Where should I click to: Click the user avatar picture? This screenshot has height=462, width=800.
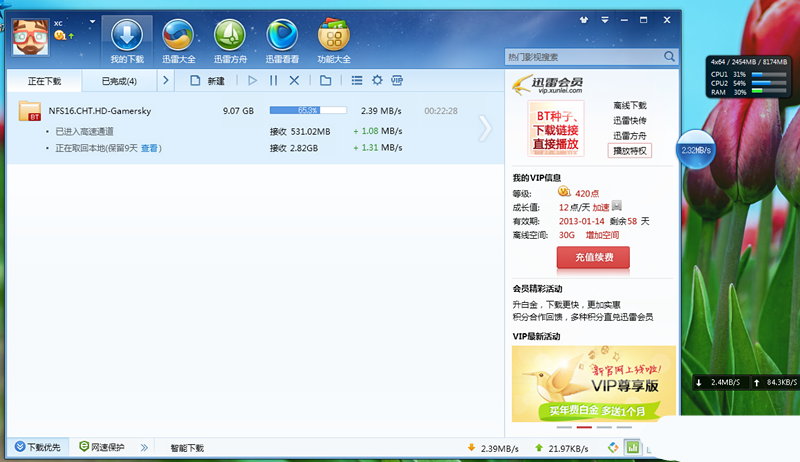coord(30,37)
